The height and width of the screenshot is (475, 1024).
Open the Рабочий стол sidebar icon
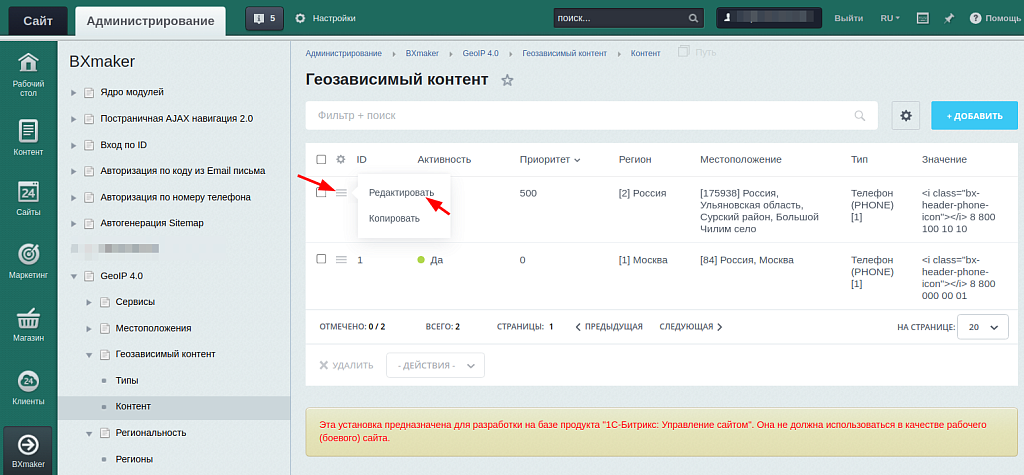28,74
